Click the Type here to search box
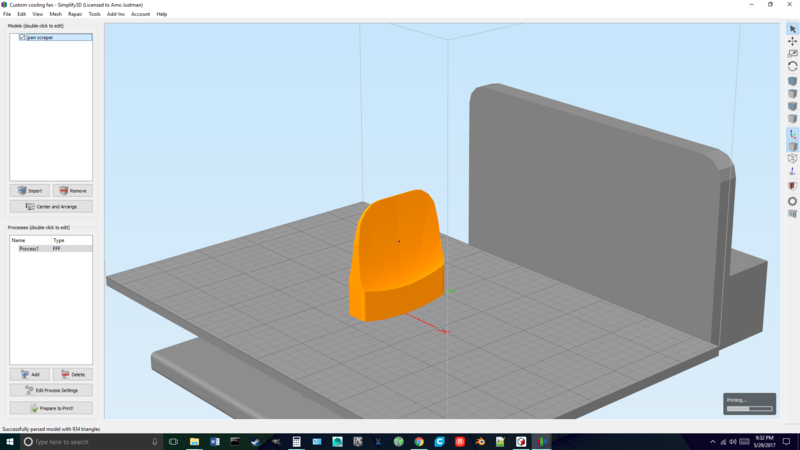This screenshot has height=450, width=800. point(92,442)
